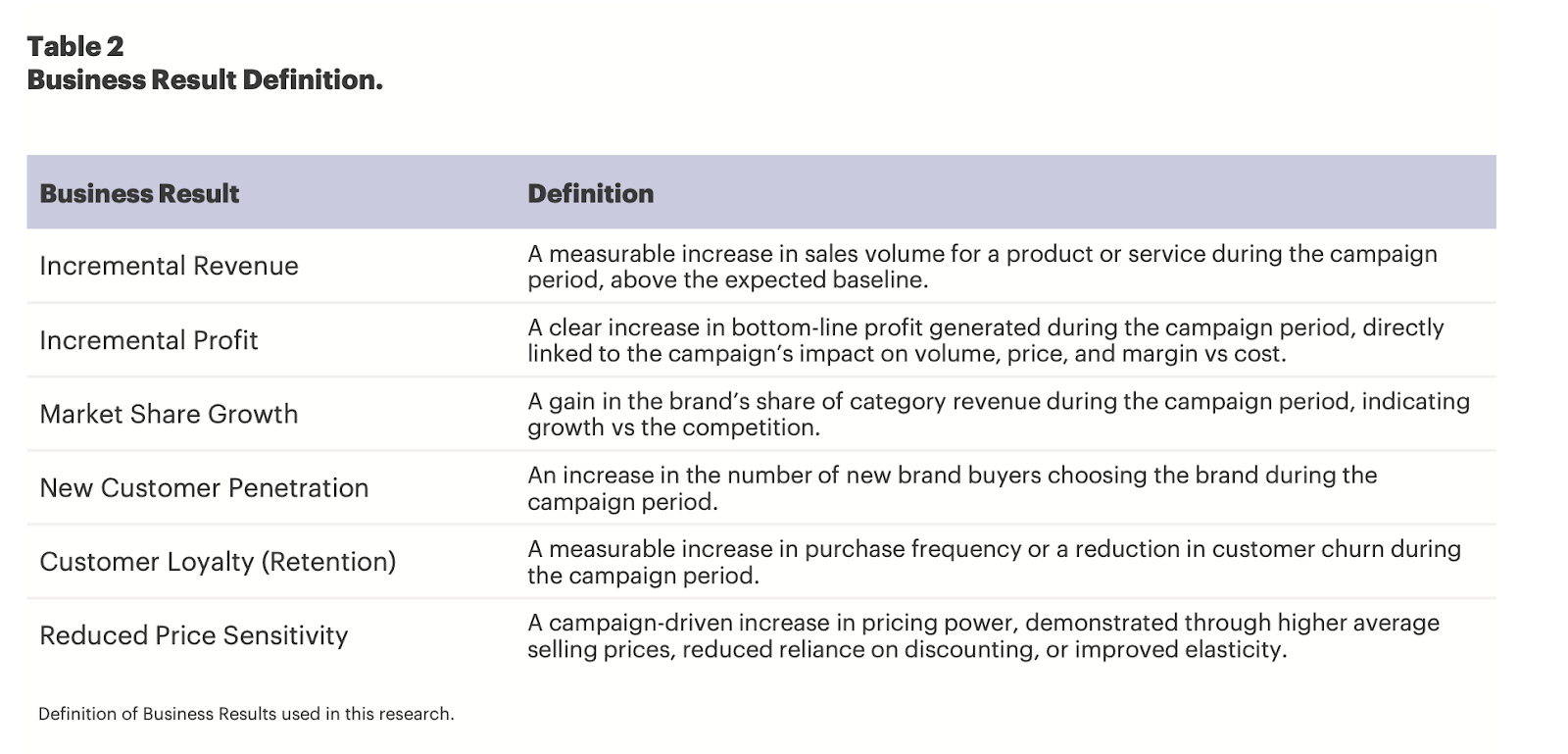Viewport: 1568px width, 754px height.
Task: Click the "the campaign period." line for Customer Loyalty
Action: pyautogui.click(x=643, y=576)
